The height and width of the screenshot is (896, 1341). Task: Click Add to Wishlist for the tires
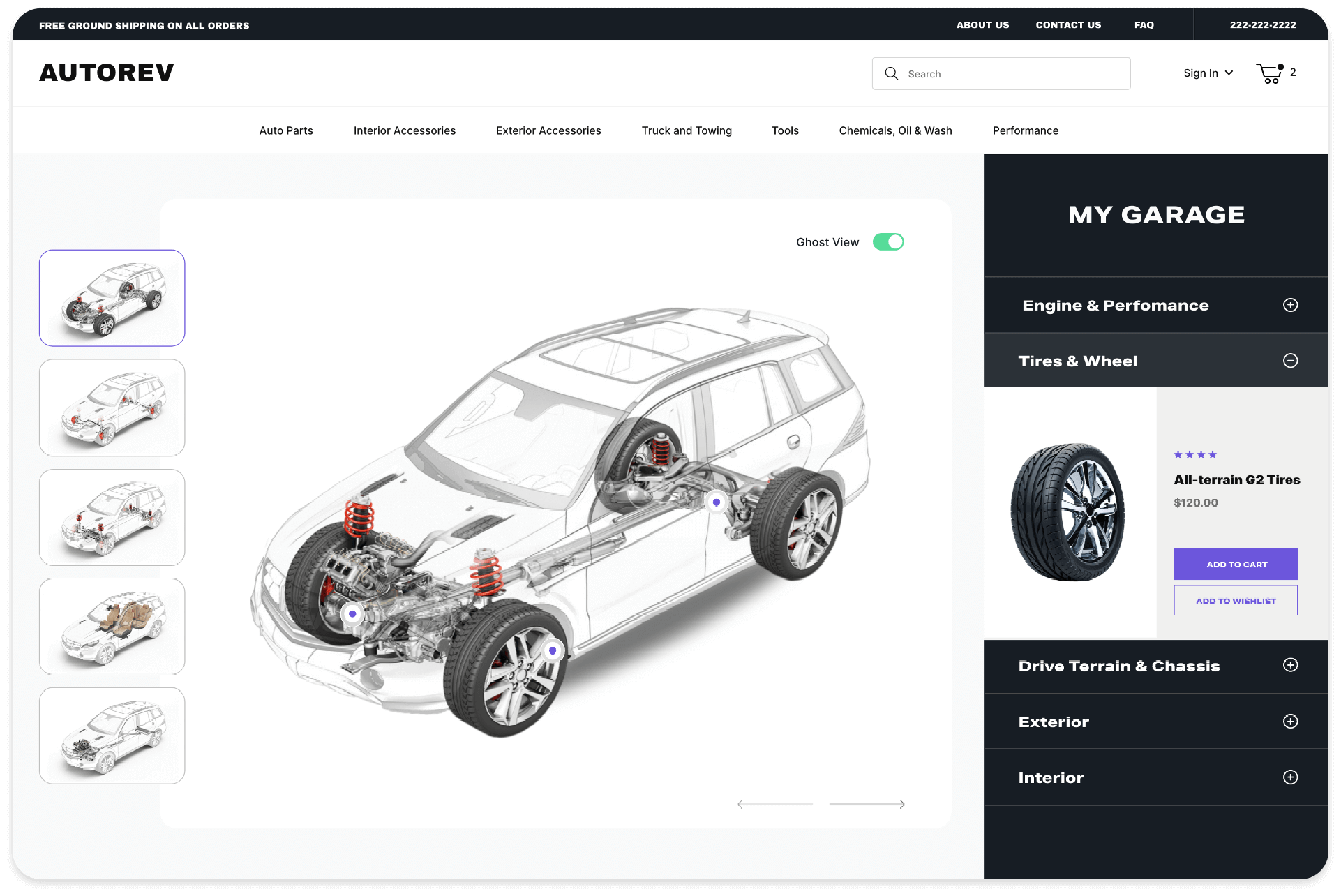[1235, 600]
